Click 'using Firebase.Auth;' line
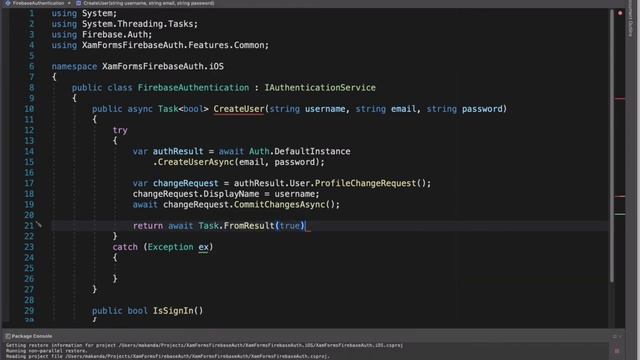 point(102,35)
